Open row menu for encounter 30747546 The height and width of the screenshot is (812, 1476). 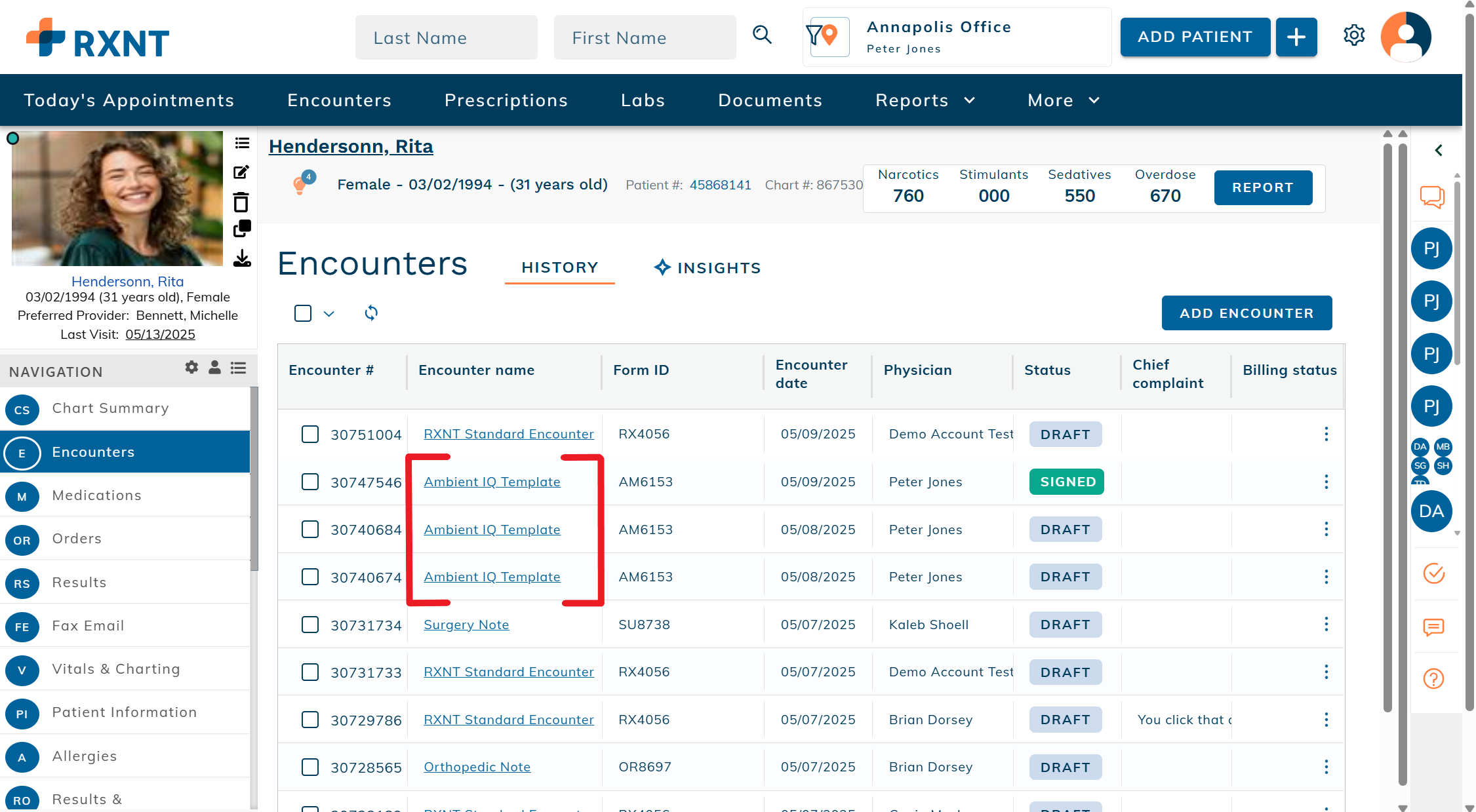[x=1326, y=482]
